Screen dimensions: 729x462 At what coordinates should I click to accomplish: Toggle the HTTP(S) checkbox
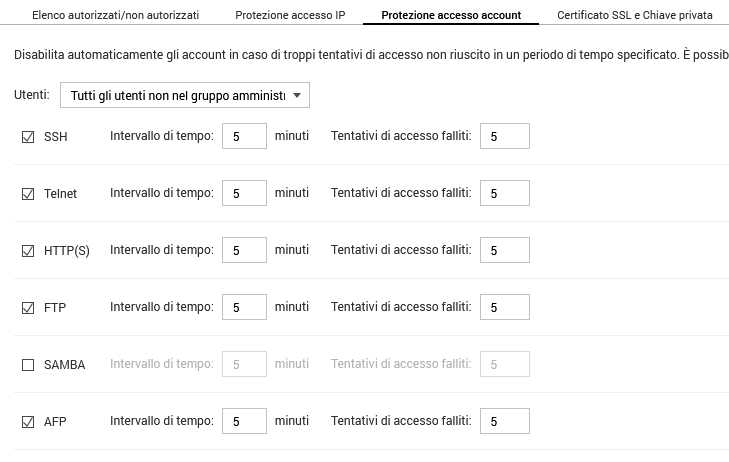point(28,251)
